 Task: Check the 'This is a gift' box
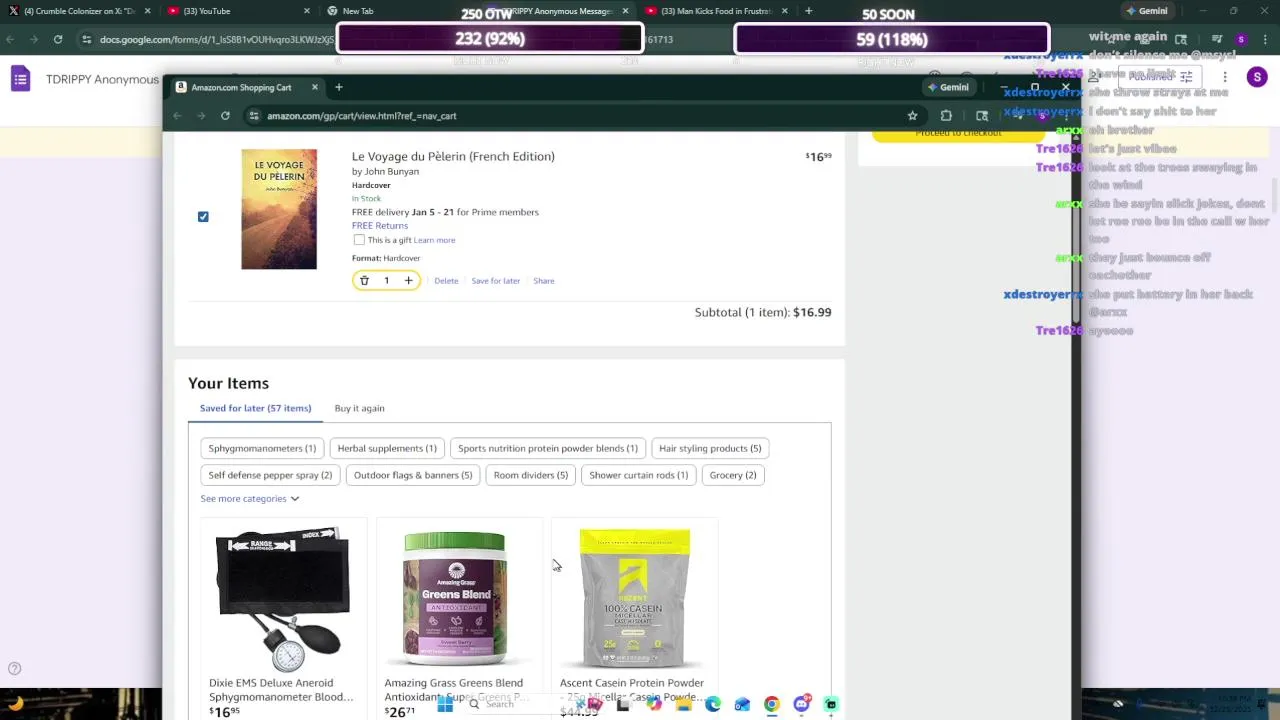point(359,240)
